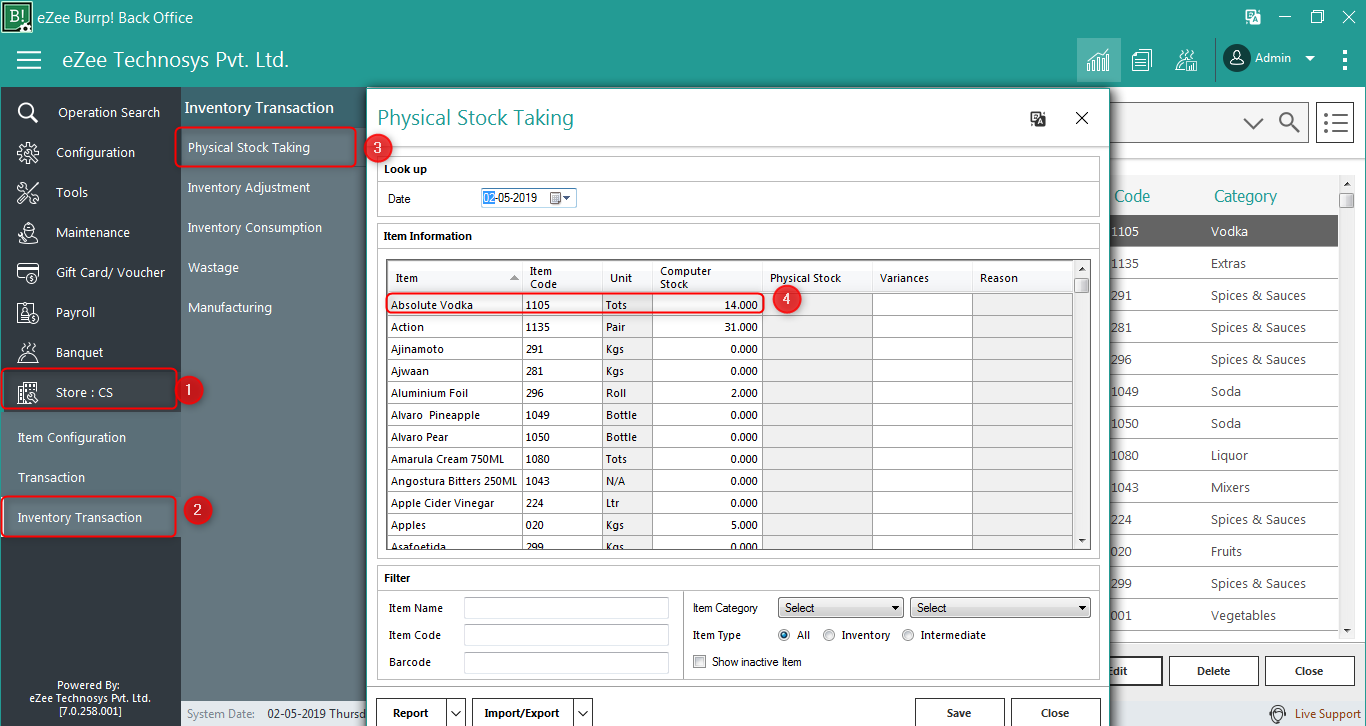
Task: Click the Banquet cloche icon
Action: [28, 353]
